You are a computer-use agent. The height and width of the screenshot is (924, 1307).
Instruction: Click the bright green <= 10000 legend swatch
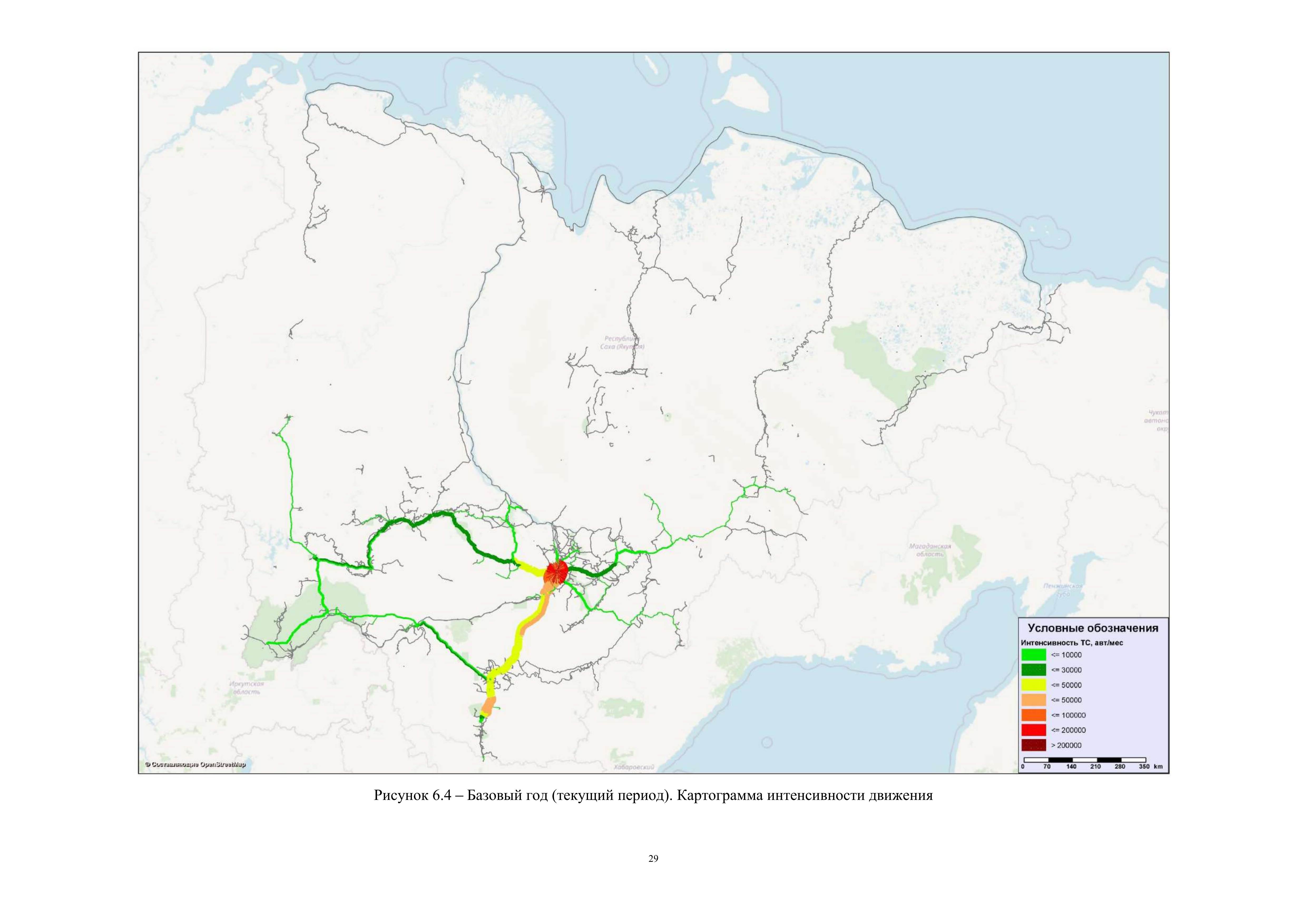(1034, 655)
